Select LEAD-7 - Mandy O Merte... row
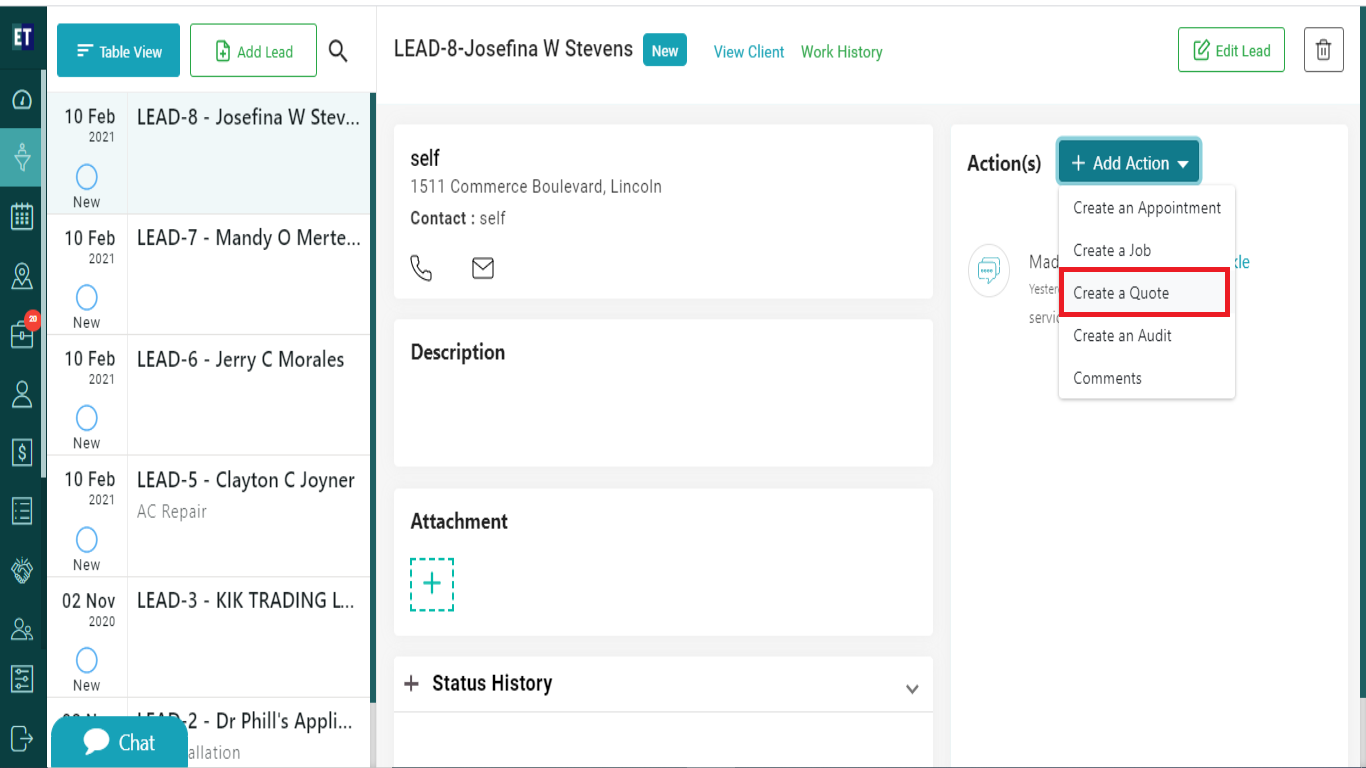Image resolution: width=1366 pixels, height=768 pixels. 208,275
